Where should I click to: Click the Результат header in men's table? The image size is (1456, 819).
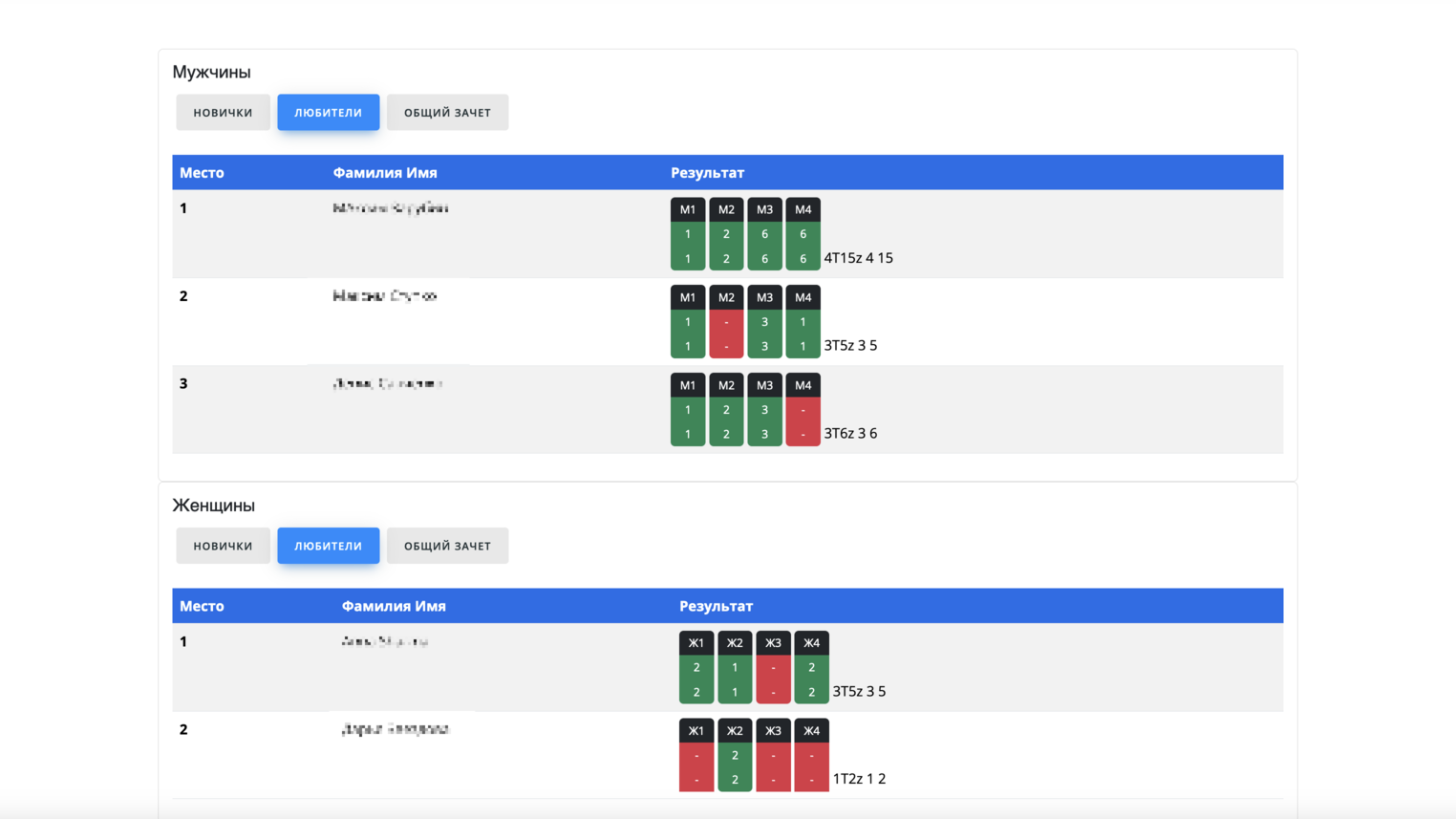(707, 173)
